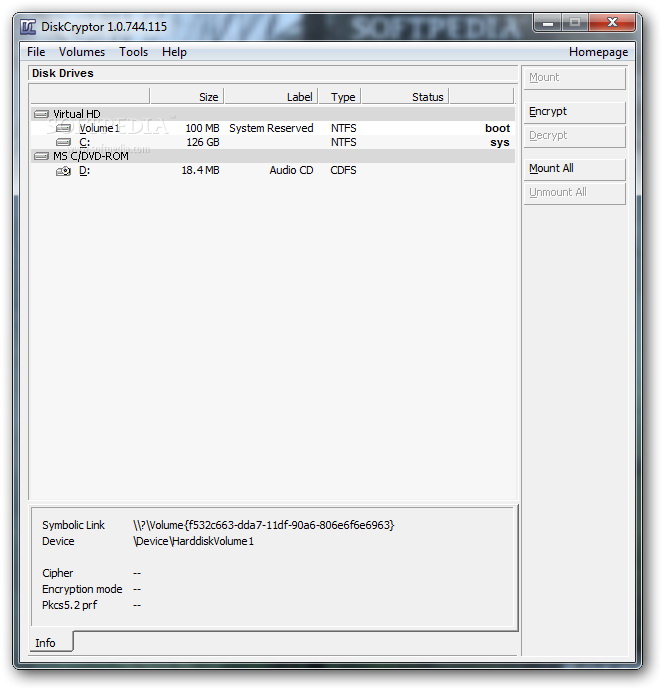663x690 pixels.
Task: Click the disabled Decrypt button
Action: [x=575, y=136]
